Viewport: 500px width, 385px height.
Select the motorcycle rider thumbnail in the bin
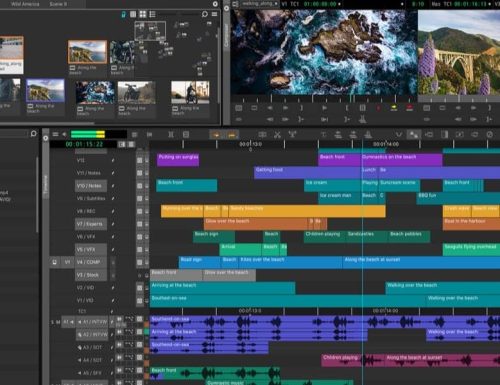point(190,92)
